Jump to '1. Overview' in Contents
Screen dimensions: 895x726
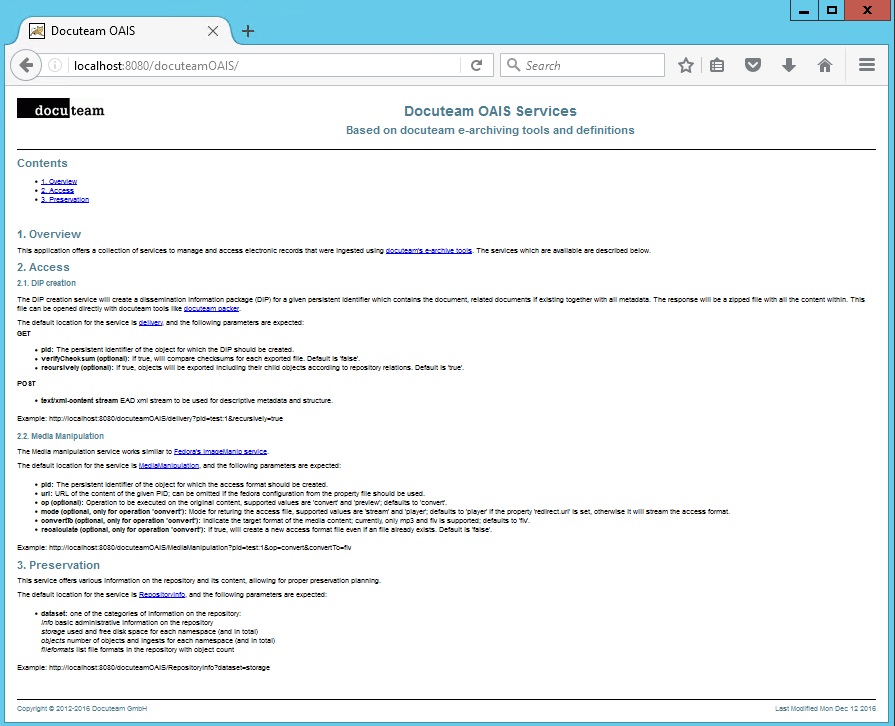click(59, 182)
